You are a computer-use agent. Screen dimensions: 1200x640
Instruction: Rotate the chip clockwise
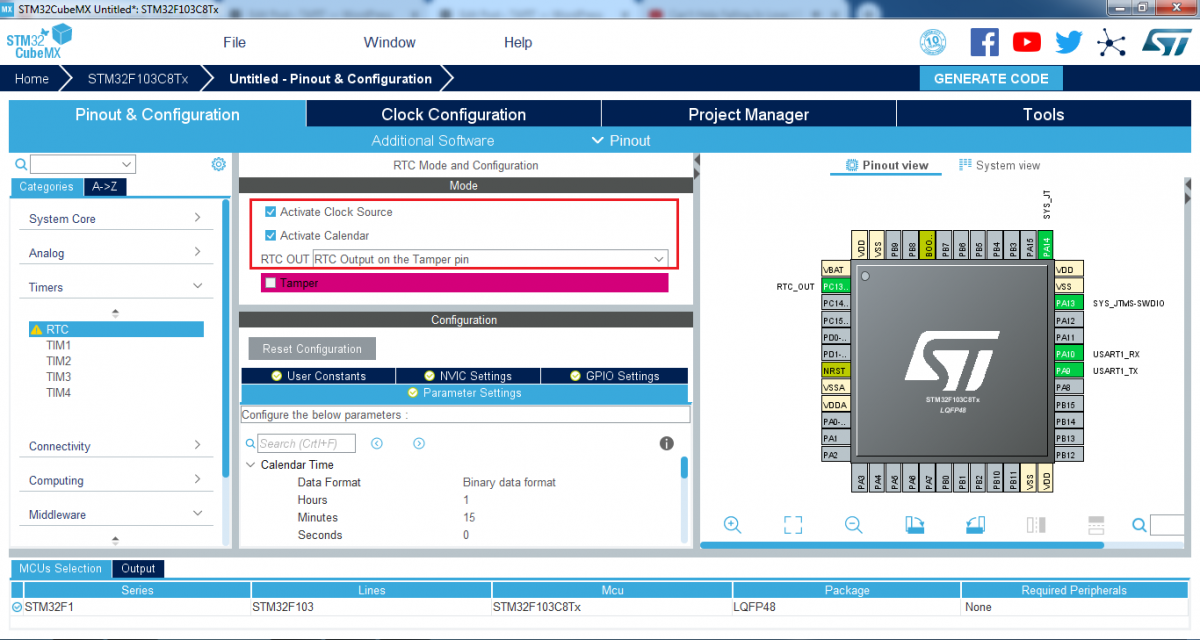click(914, 524)
